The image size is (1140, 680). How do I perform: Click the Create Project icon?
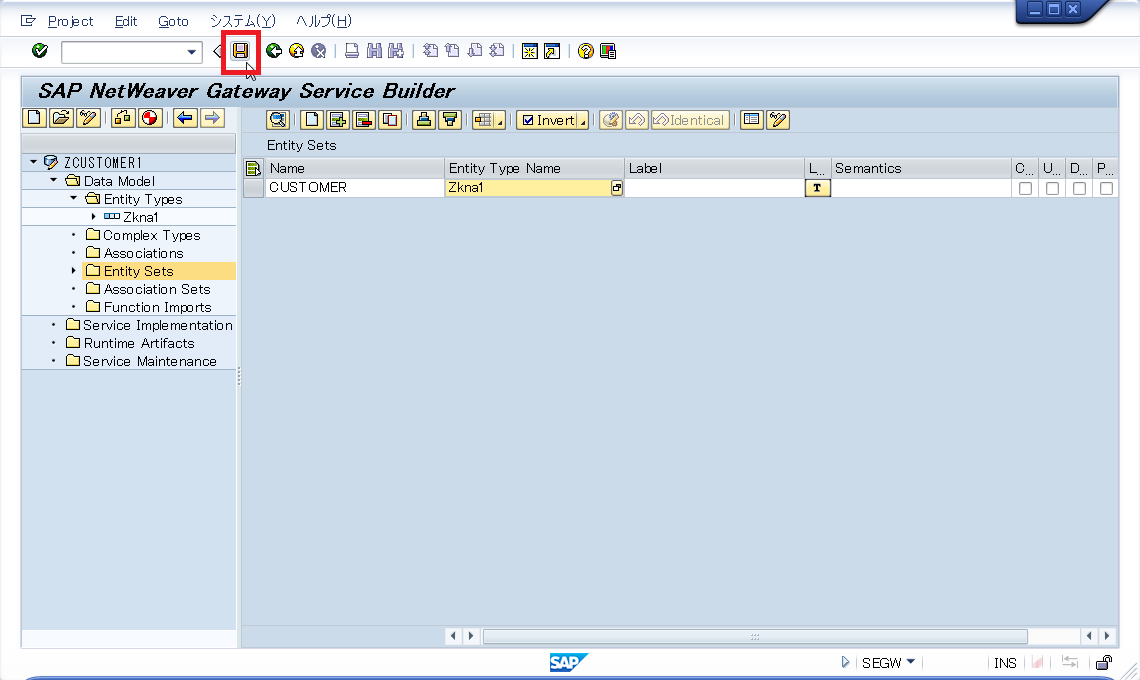(x=35, y=118)
